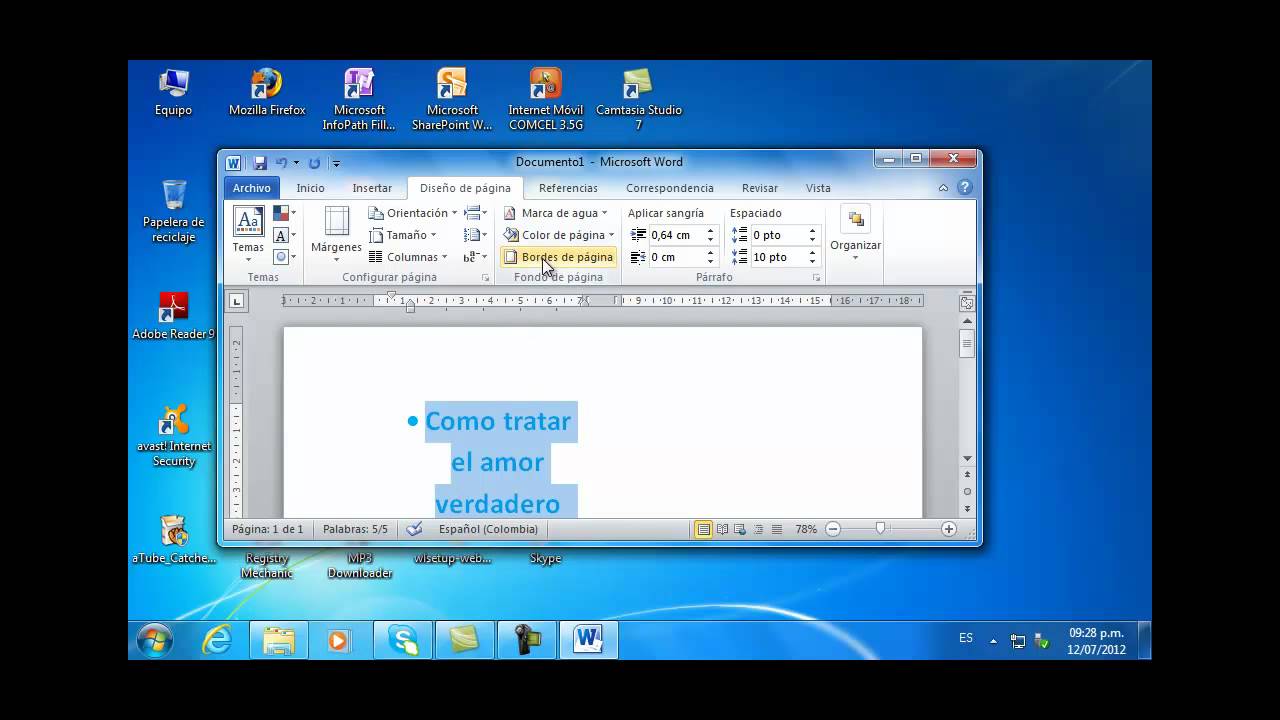Open theme colors dropdown
The height and width of the screenshot is (720, 1280).
(284, 213)
